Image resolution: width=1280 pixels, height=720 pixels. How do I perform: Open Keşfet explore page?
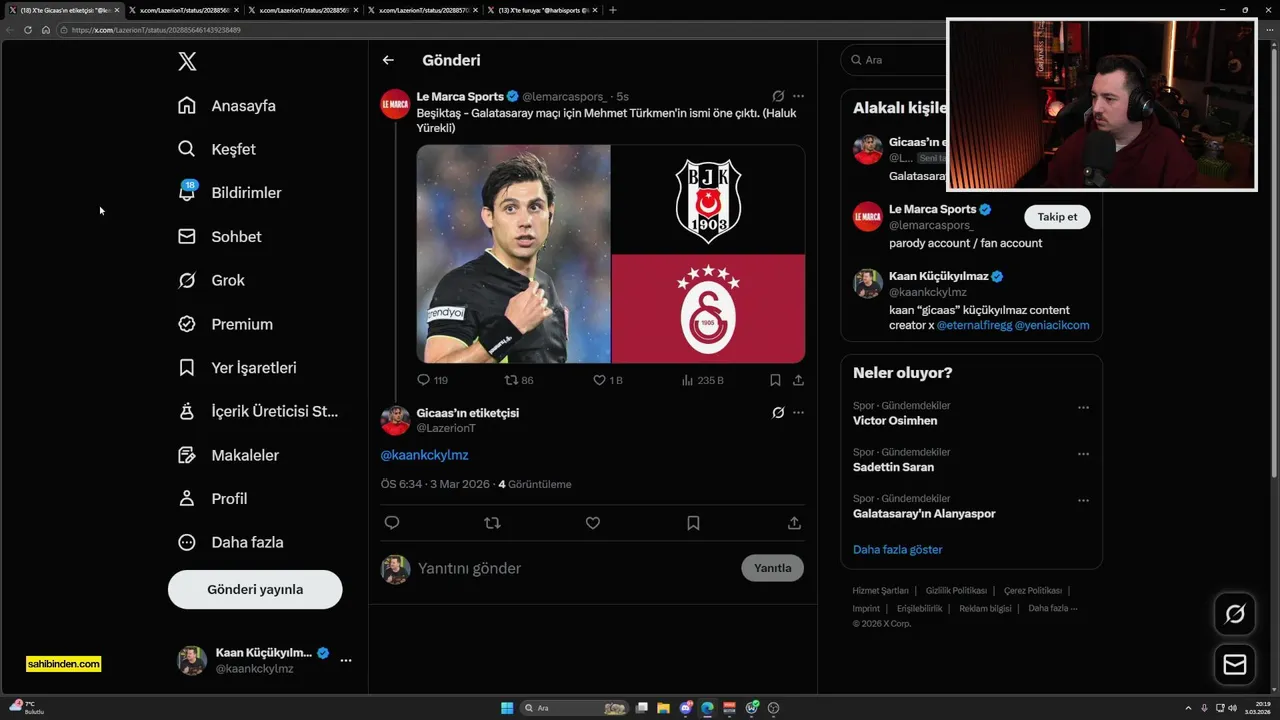217,149
